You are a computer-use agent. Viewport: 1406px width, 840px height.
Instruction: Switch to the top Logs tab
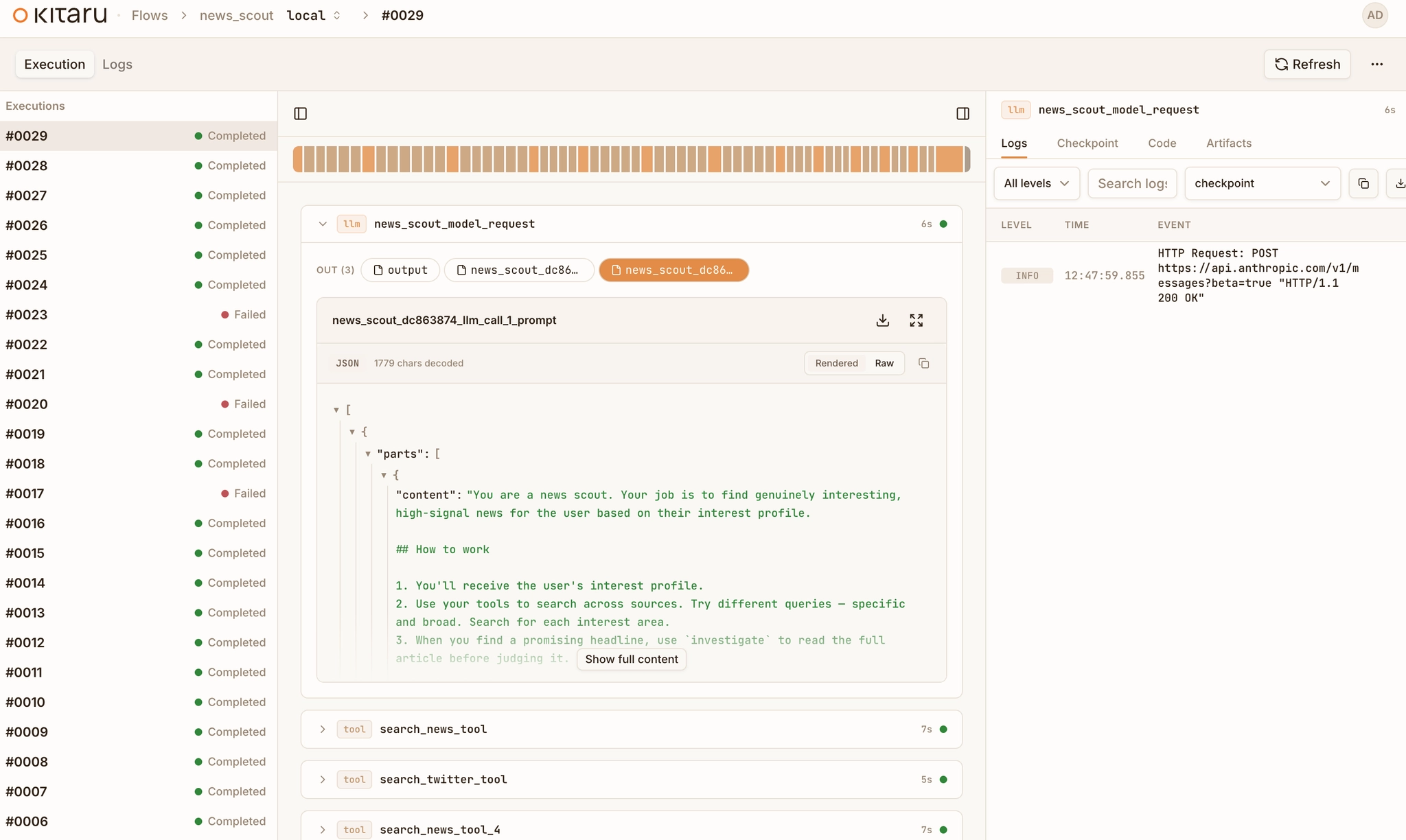117,64
